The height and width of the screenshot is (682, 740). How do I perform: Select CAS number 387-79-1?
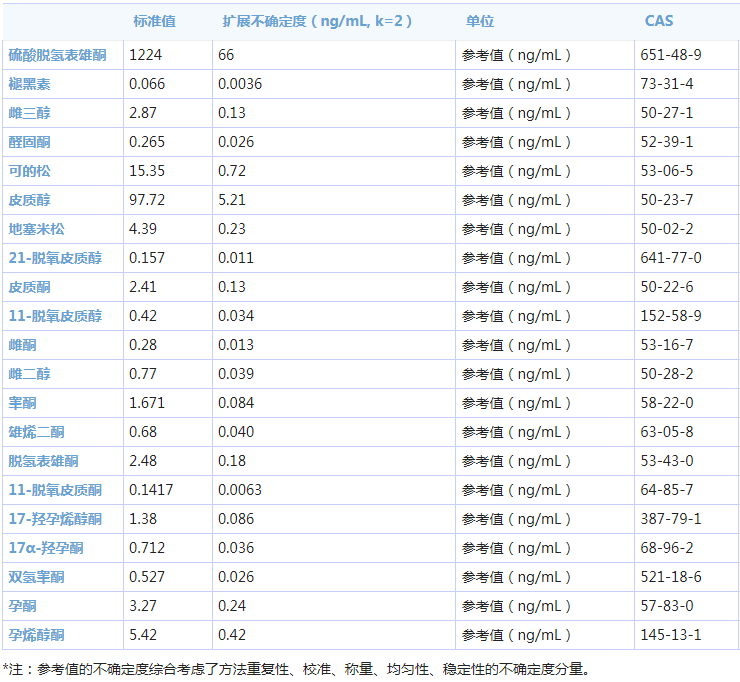point(671,519)
